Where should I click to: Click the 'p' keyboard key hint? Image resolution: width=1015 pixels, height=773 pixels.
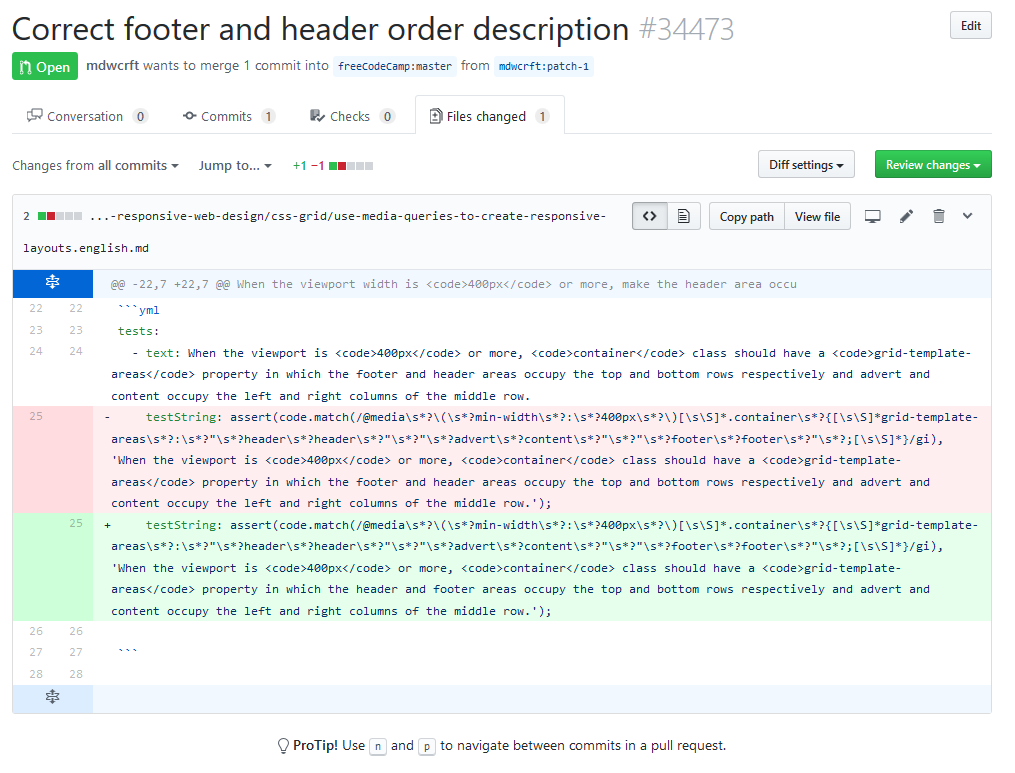[x=427, y=746]
